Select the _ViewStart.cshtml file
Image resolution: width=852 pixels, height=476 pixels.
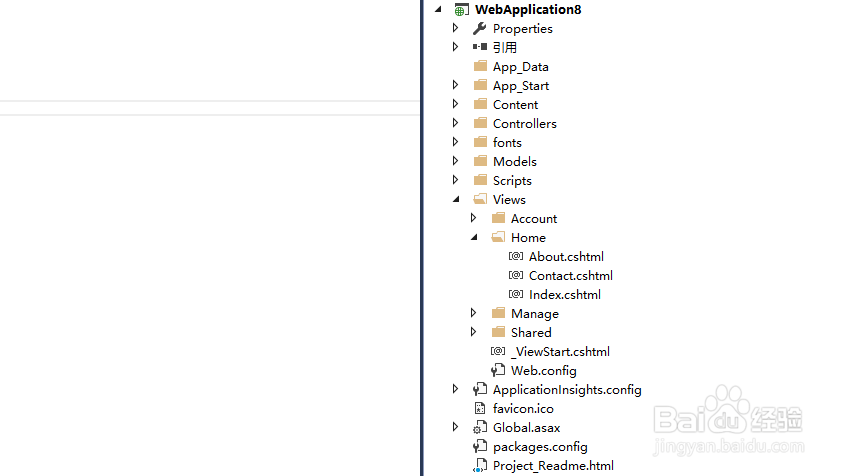click(560, 352)
